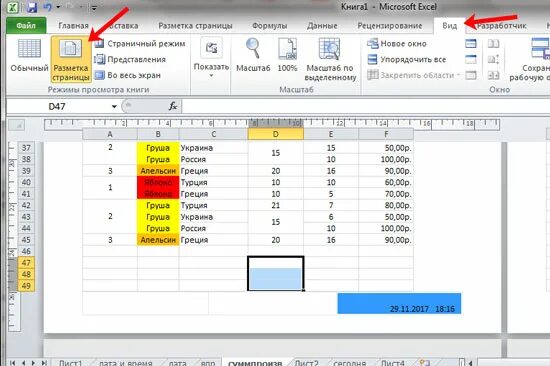550x366 pixels.
Task: Click inside the formula bar
Action: point(366,106)
